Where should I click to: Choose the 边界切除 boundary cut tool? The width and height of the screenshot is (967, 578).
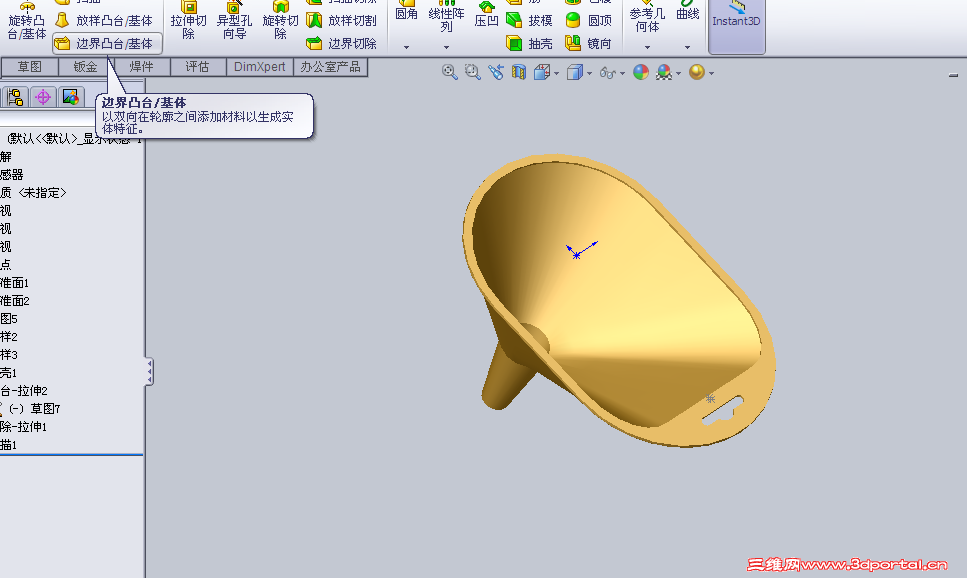(x=341, y=43)
